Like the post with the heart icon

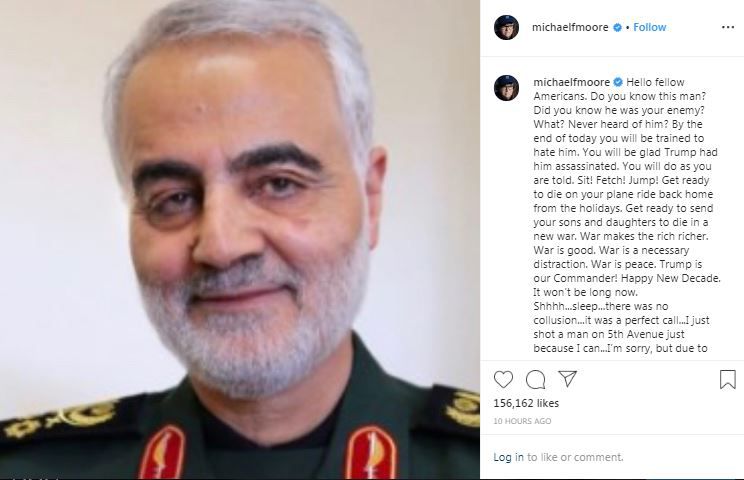coord(503,379)
